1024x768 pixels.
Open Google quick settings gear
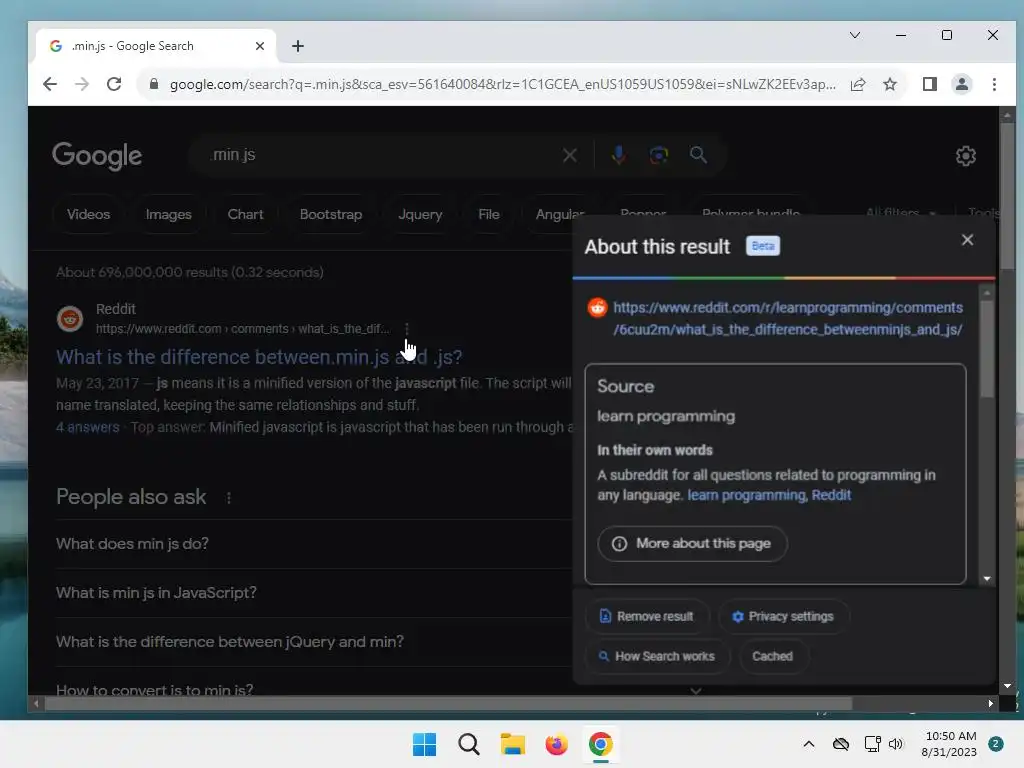point(966,156)
